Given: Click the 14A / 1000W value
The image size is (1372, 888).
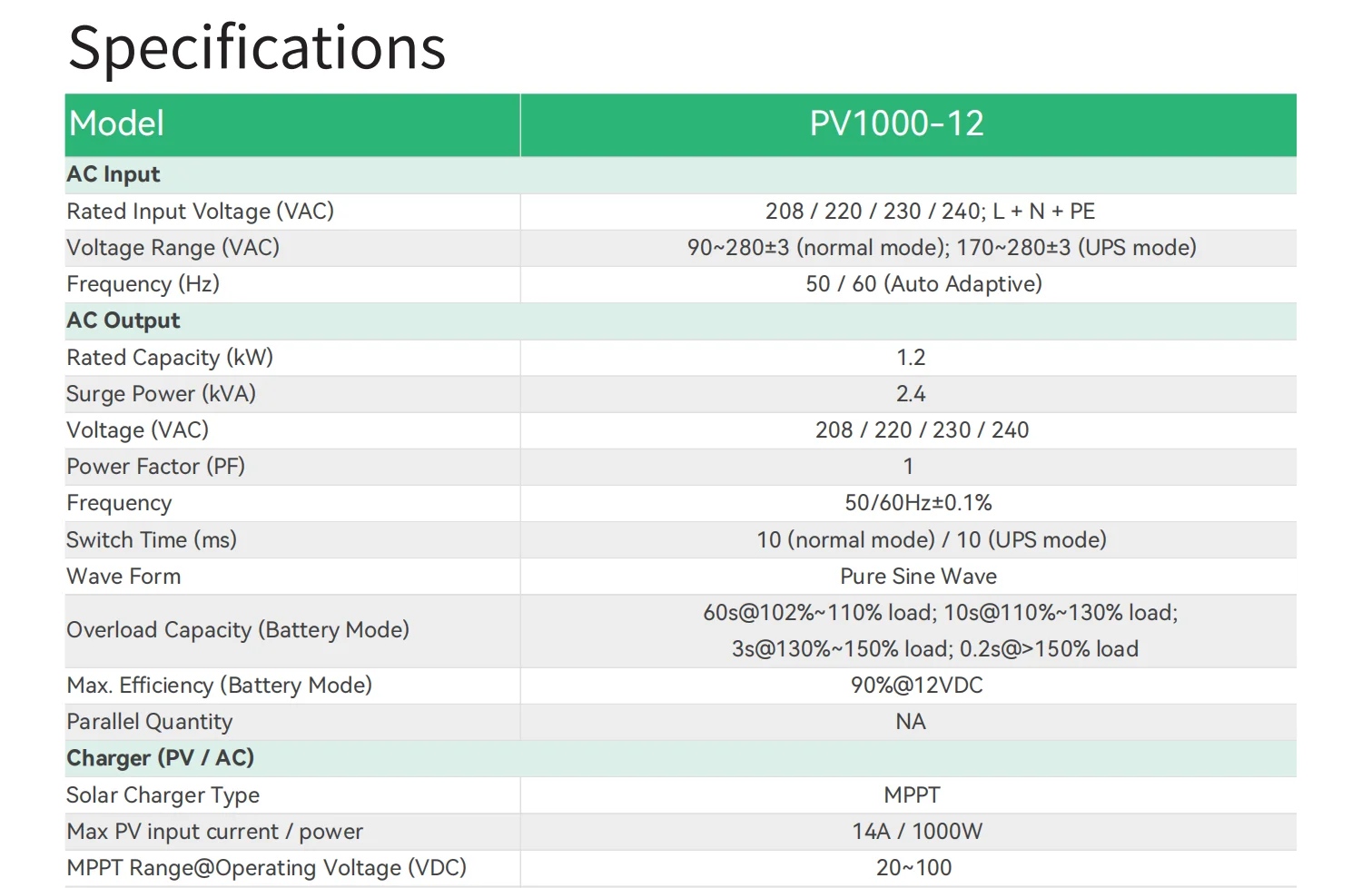Looking at the screenshot, I should [x=917, y=832].
